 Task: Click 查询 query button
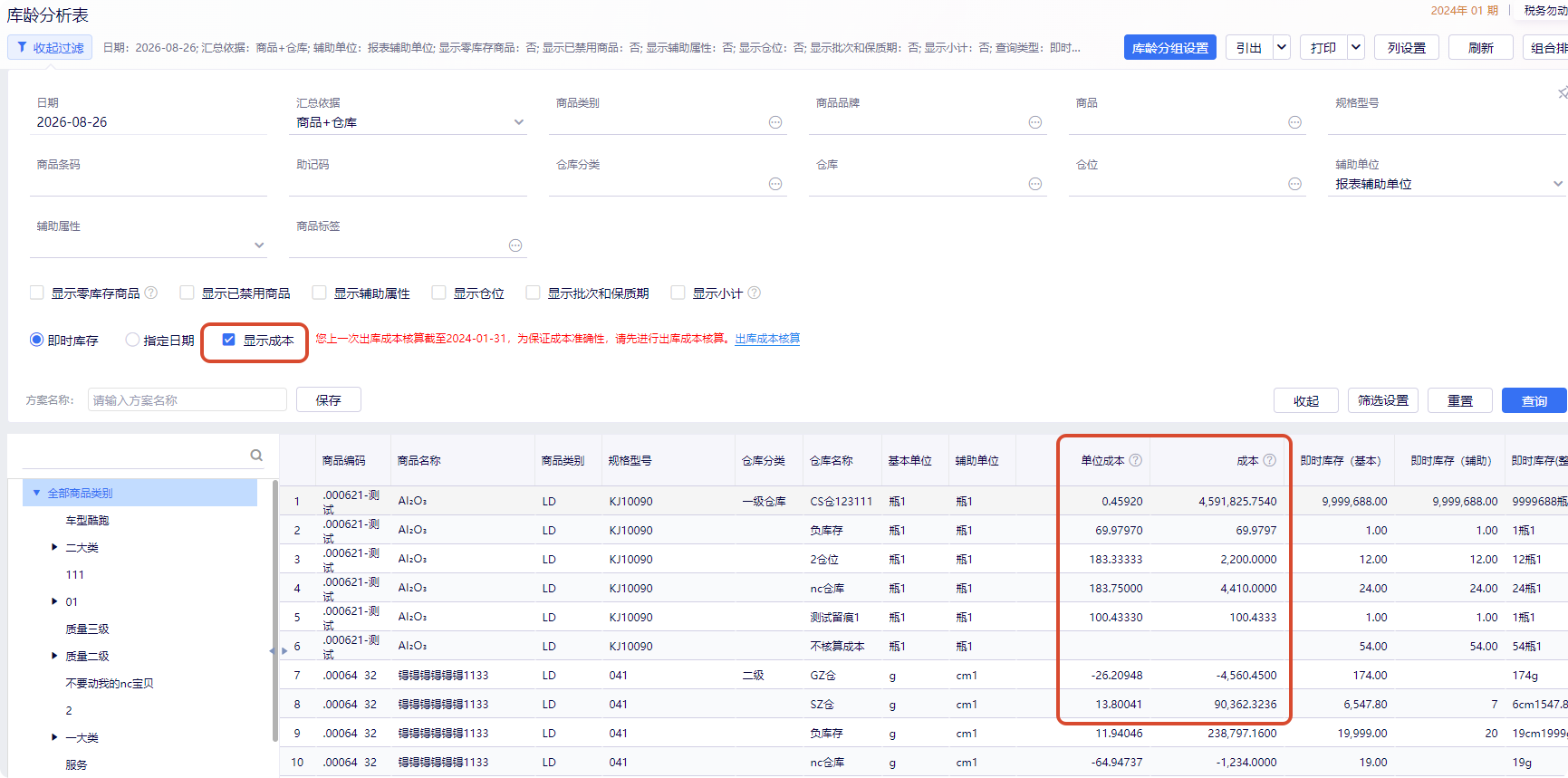(1534, 400)
